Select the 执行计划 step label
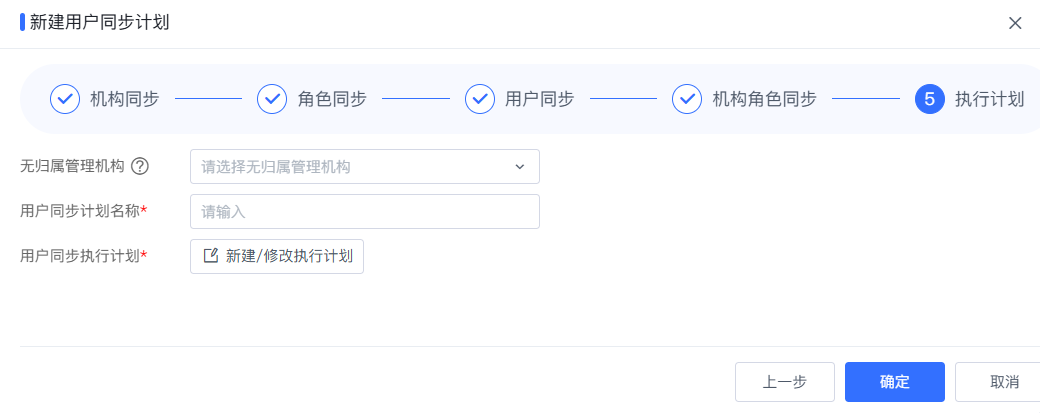The image size is (1040, 413). click(x=990, y=99)
